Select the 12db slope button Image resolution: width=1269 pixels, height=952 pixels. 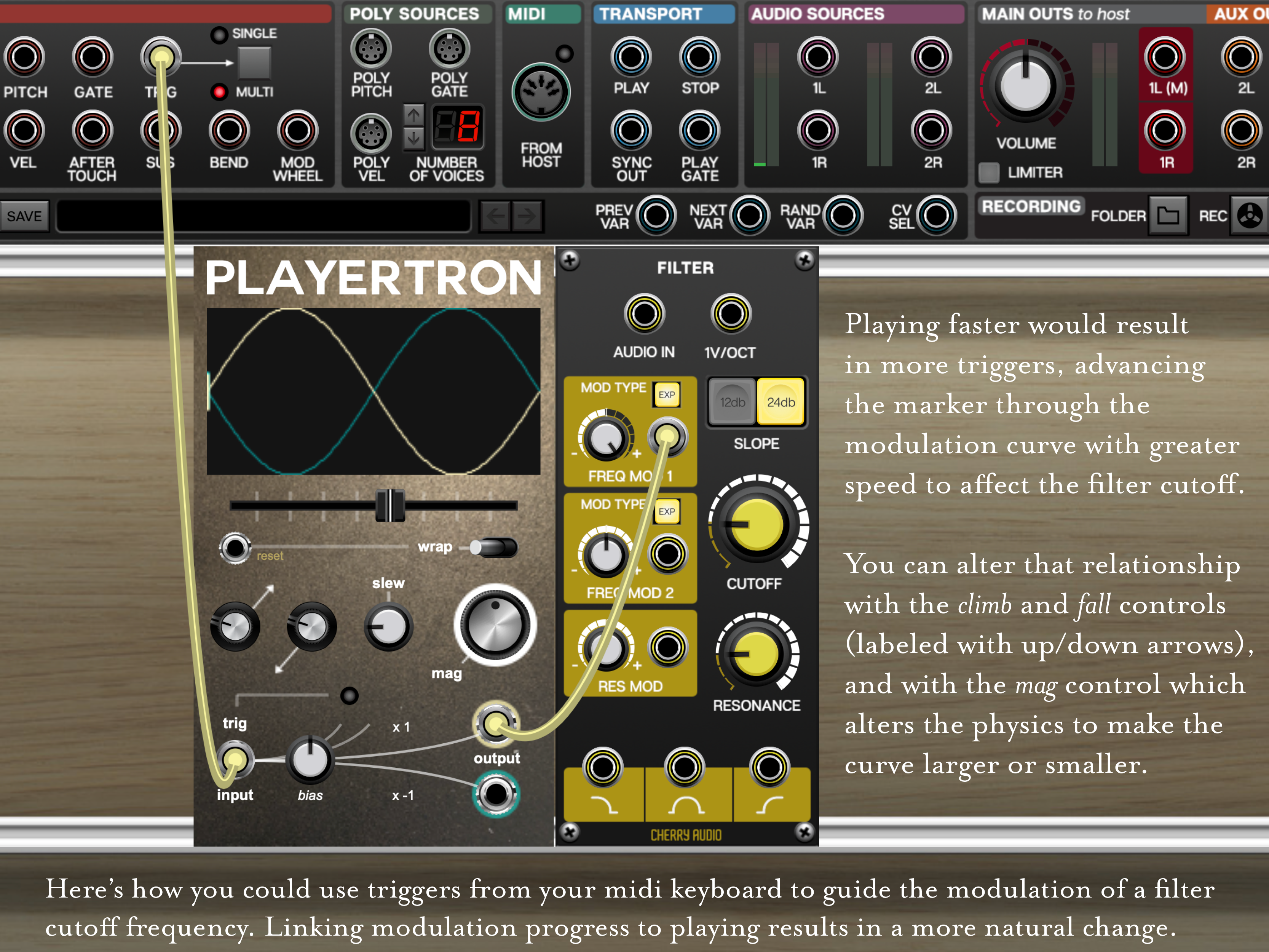(732, 402)
